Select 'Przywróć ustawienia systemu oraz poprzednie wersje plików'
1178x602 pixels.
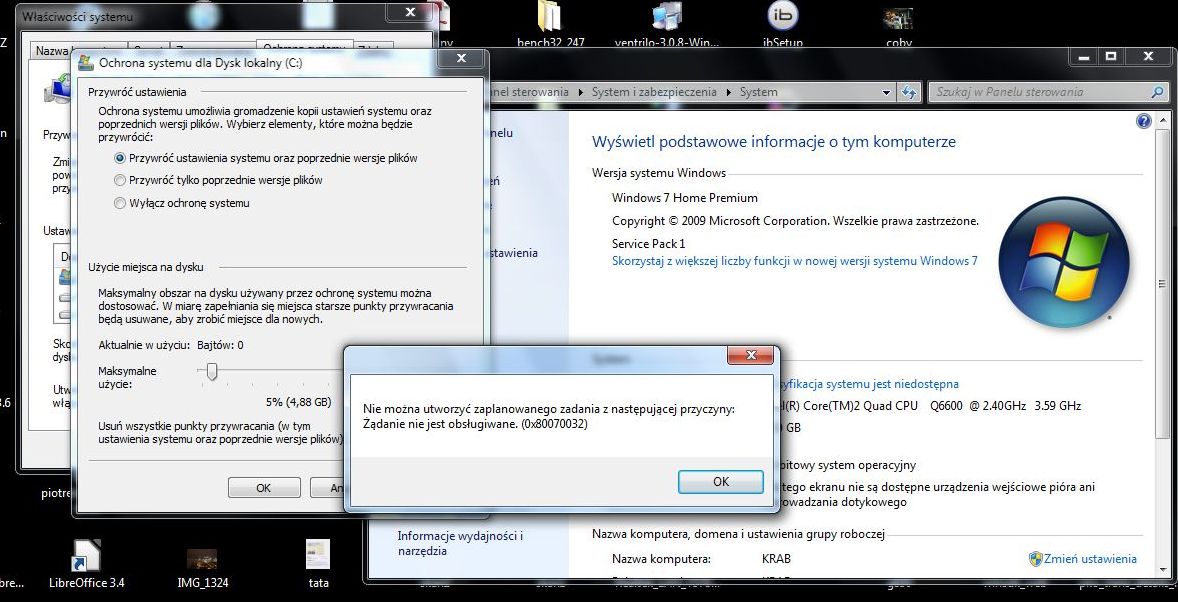[x=119, y=159]
